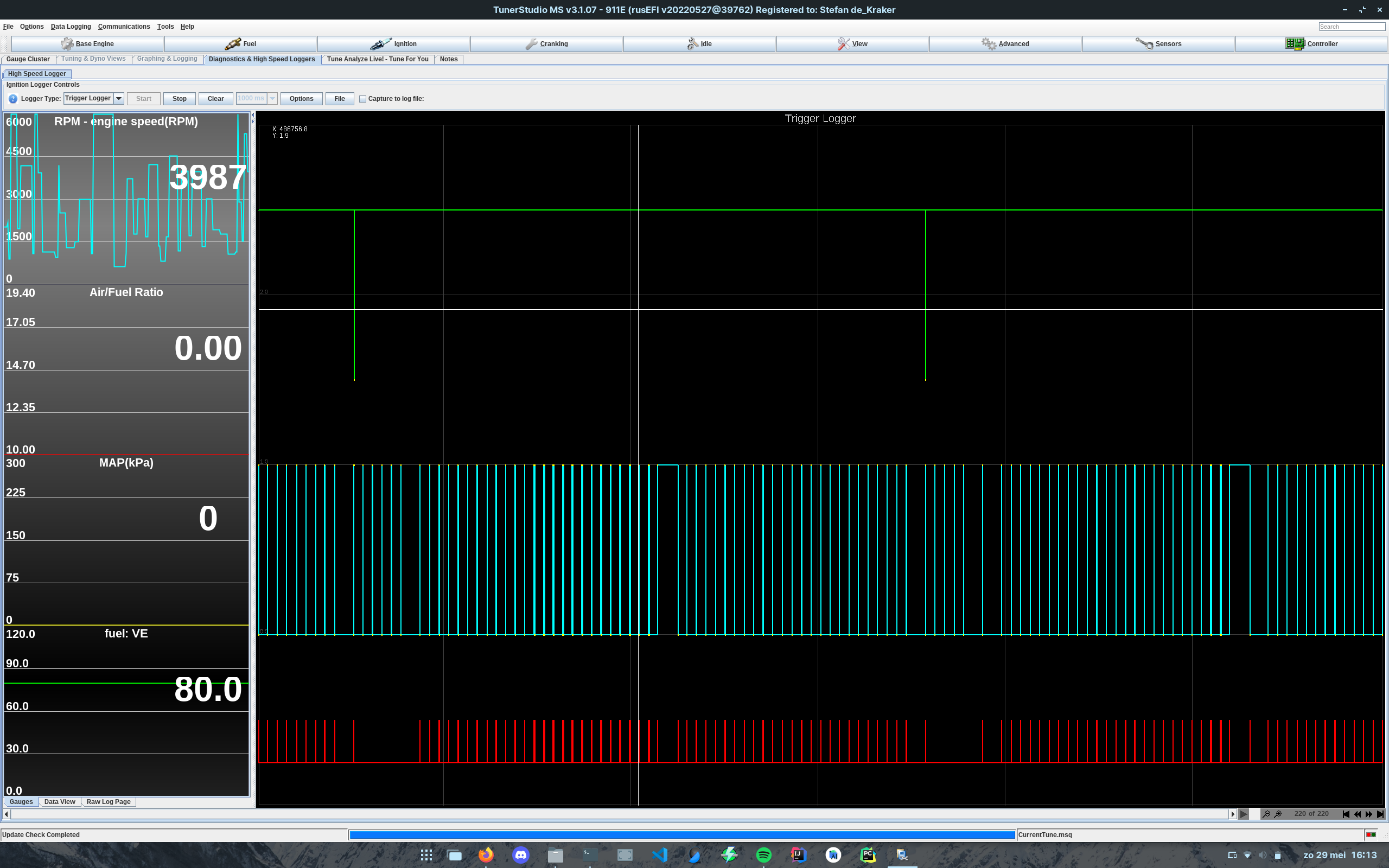
Task: Open Firefox from the dock
Action: click(x=486, y=855)
